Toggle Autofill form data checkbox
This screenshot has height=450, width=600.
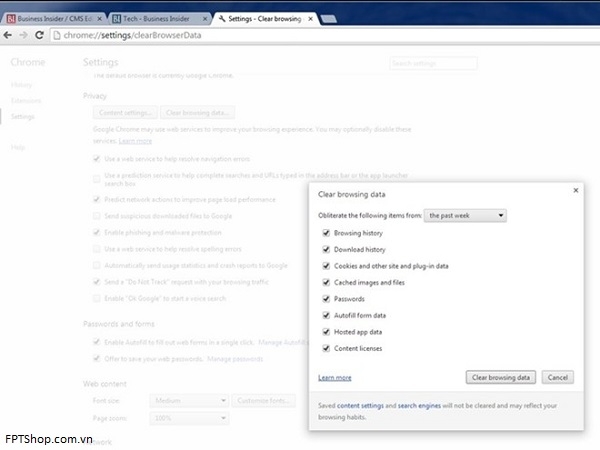pyautogui.click(x=326, y=315)
